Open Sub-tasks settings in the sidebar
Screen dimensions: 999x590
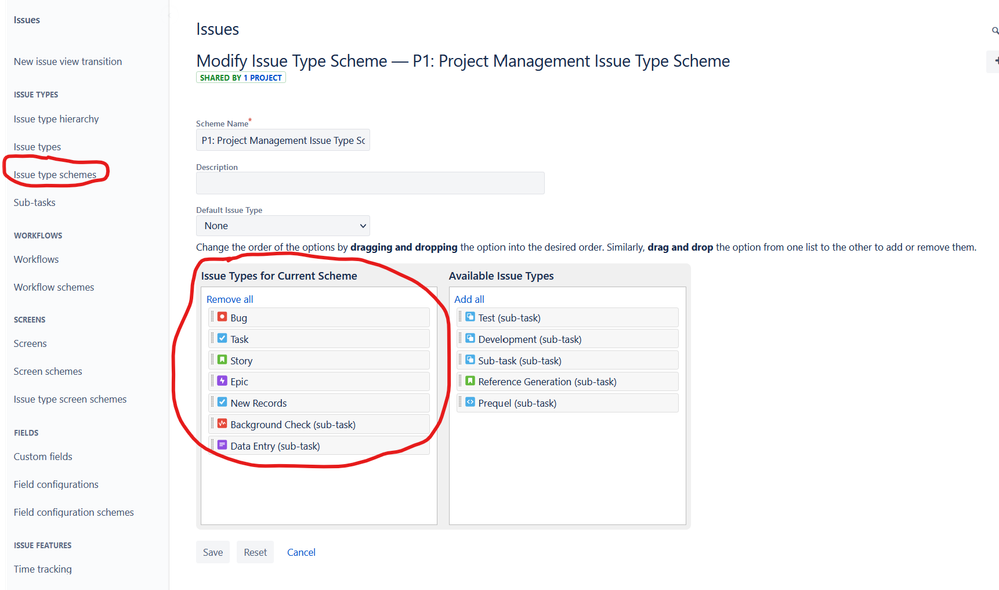click(x=34, y=203)
